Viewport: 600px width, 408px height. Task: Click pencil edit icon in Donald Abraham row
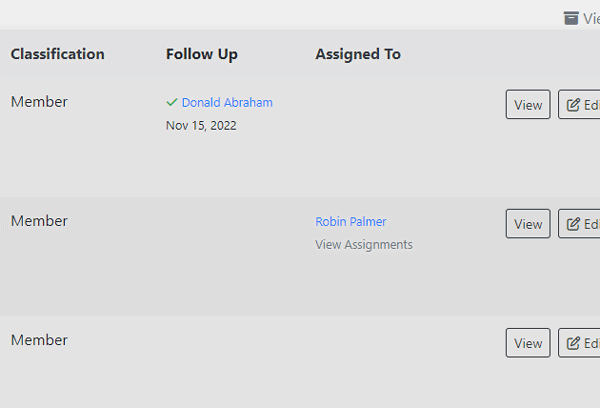573,105
